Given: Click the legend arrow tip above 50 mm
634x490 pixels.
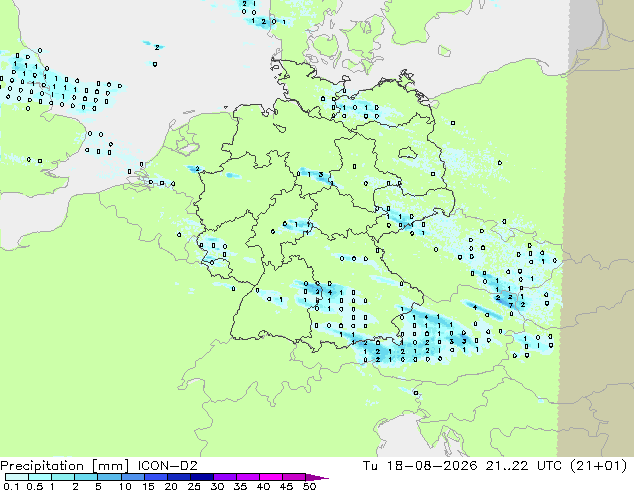Looking at the screenshot, I should click(317, 477).
